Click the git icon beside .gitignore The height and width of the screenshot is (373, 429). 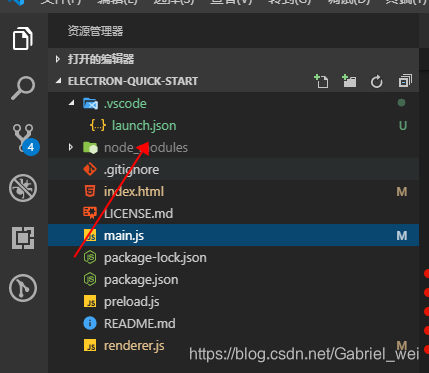90,169
